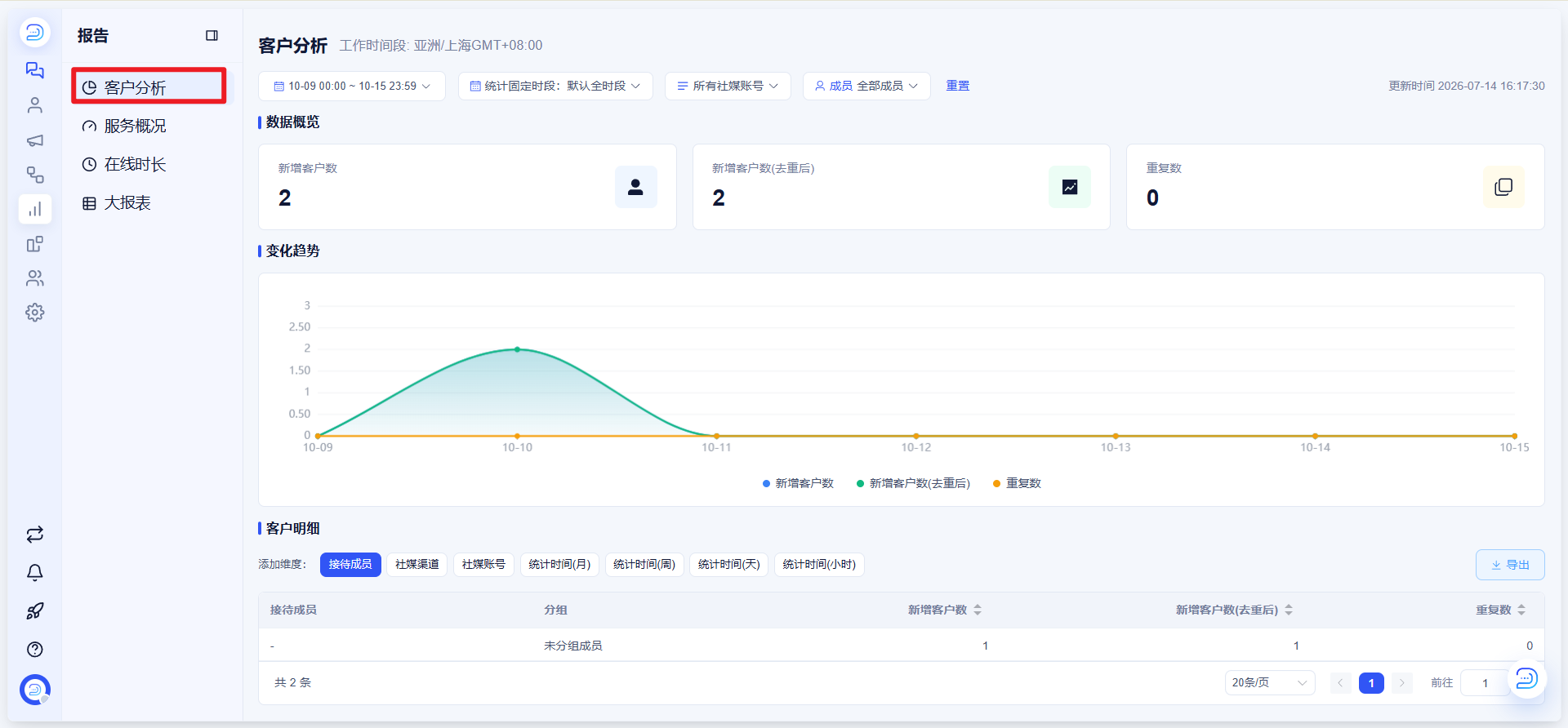
Task: Toggle the 社媒渠道 dimension chip
Action: [x=417, y=565]
